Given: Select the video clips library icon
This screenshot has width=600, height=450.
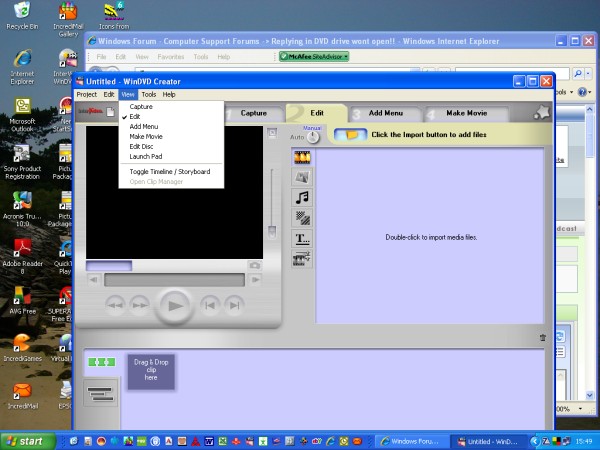Looking at the screenshot, I should pyautogui.click(x=302, y=157).
